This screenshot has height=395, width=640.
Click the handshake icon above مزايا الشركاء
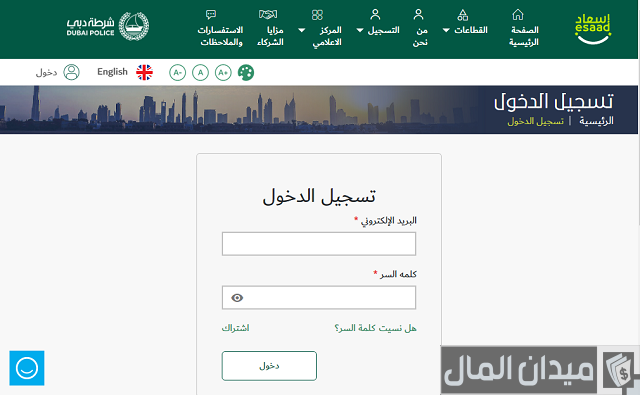pyautogui.click(x=268, y=15)
